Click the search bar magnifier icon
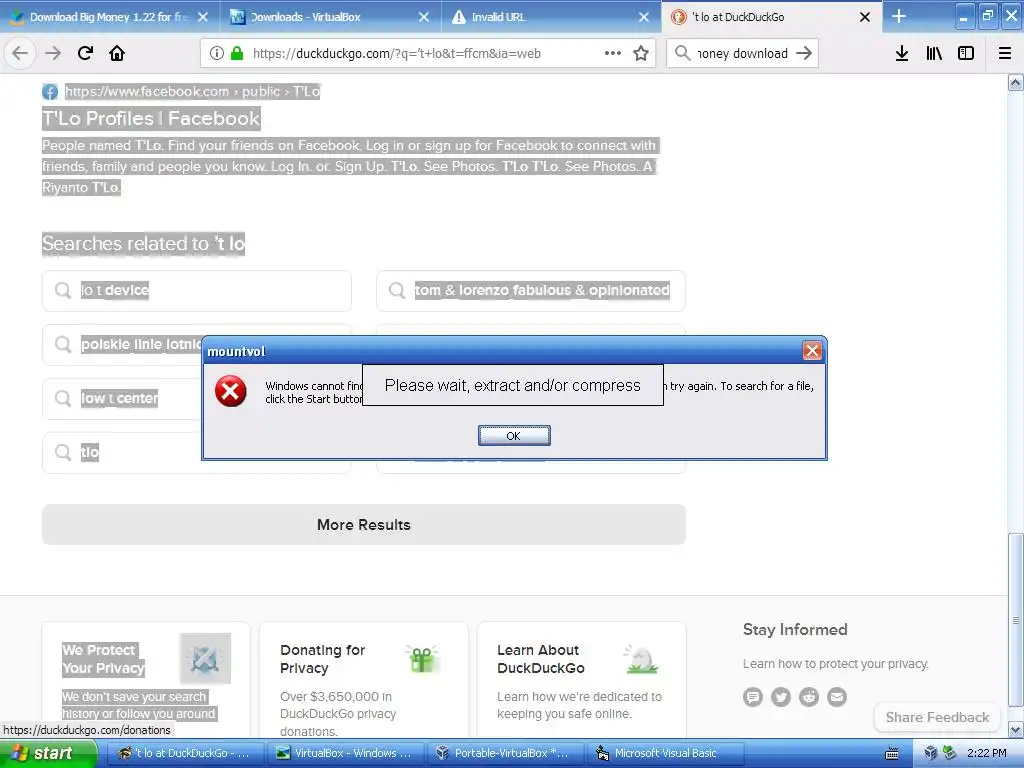 (682, 53)
